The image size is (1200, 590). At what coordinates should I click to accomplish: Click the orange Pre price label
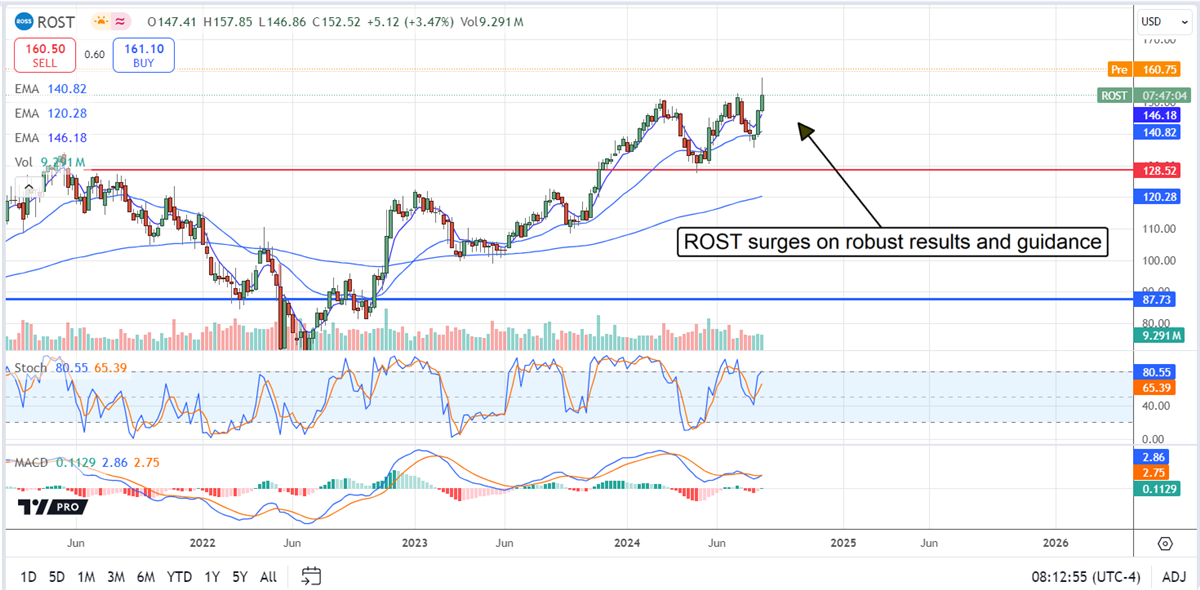point(1119,70)
